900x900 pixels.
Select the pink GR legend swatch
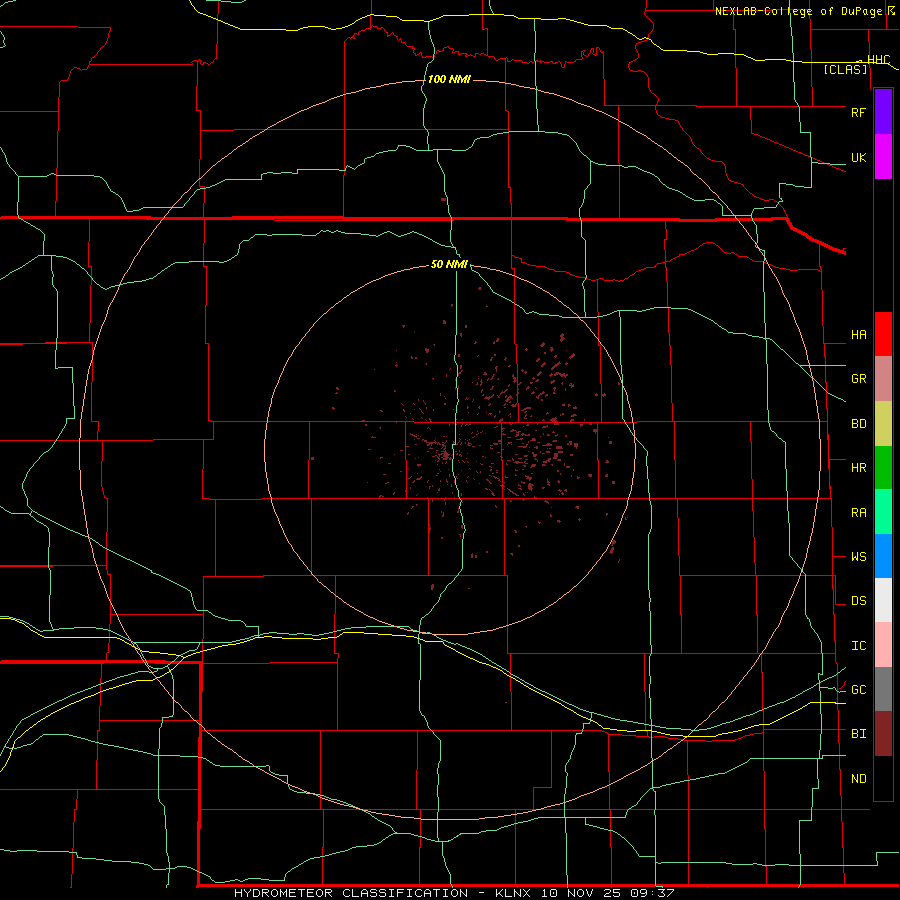coord(883,379)
